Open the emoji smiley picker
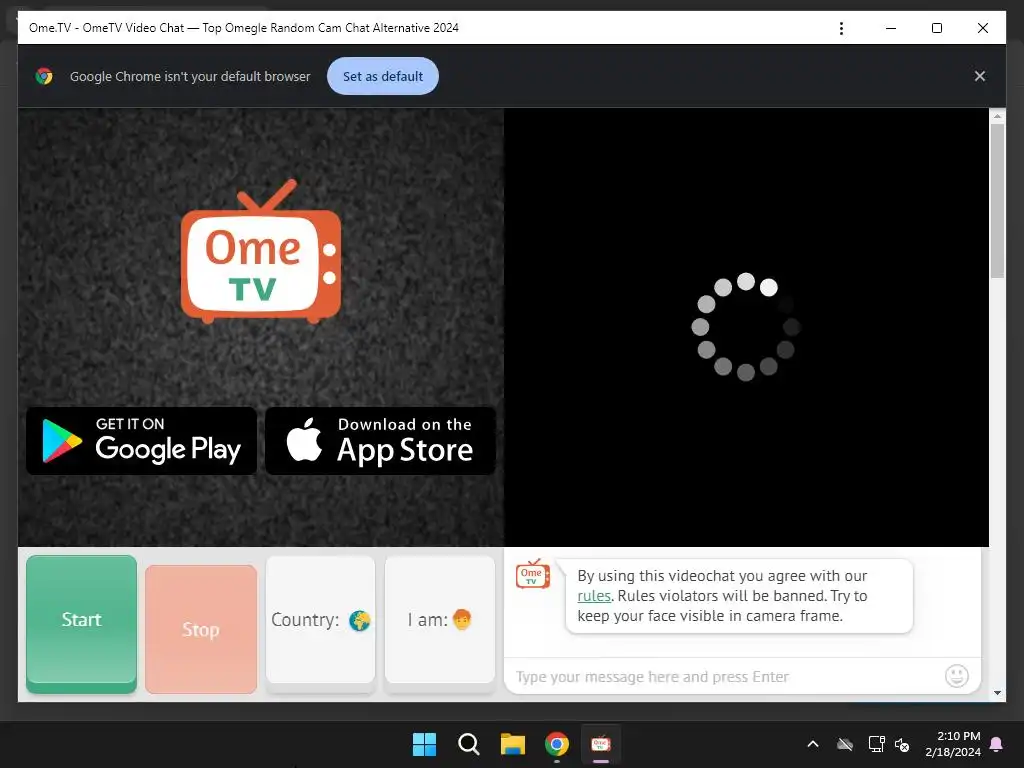This screenshot has width=1024, height=768. pyautogui.click(x=957, y=676)
